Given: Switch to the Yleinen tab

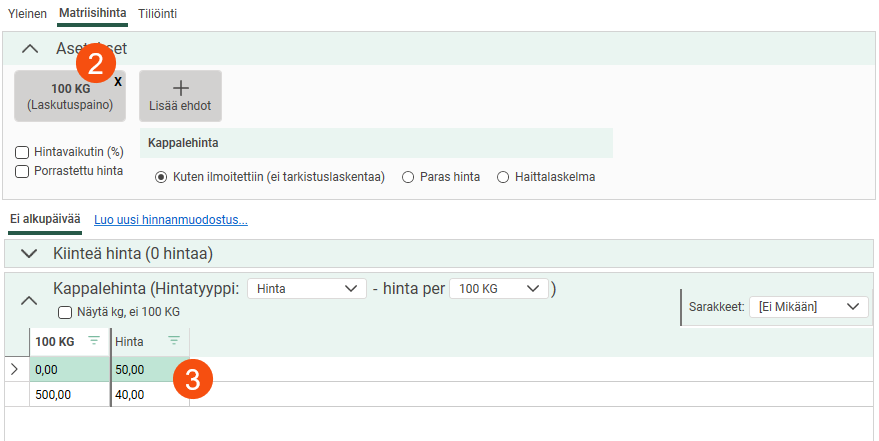Looking at the screenshot, I should pyautogui.click(x=27, y=15).
